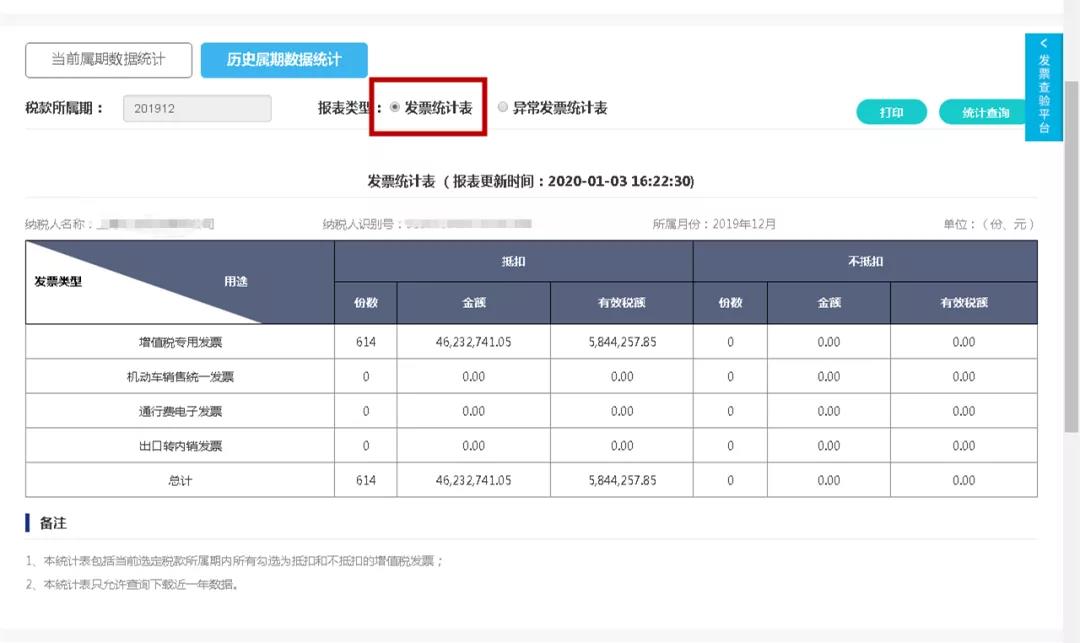Choose the 异常发票统计表 report type
Image resolution: width=1080 pixels, height=643 pixels.
[503, 107]
